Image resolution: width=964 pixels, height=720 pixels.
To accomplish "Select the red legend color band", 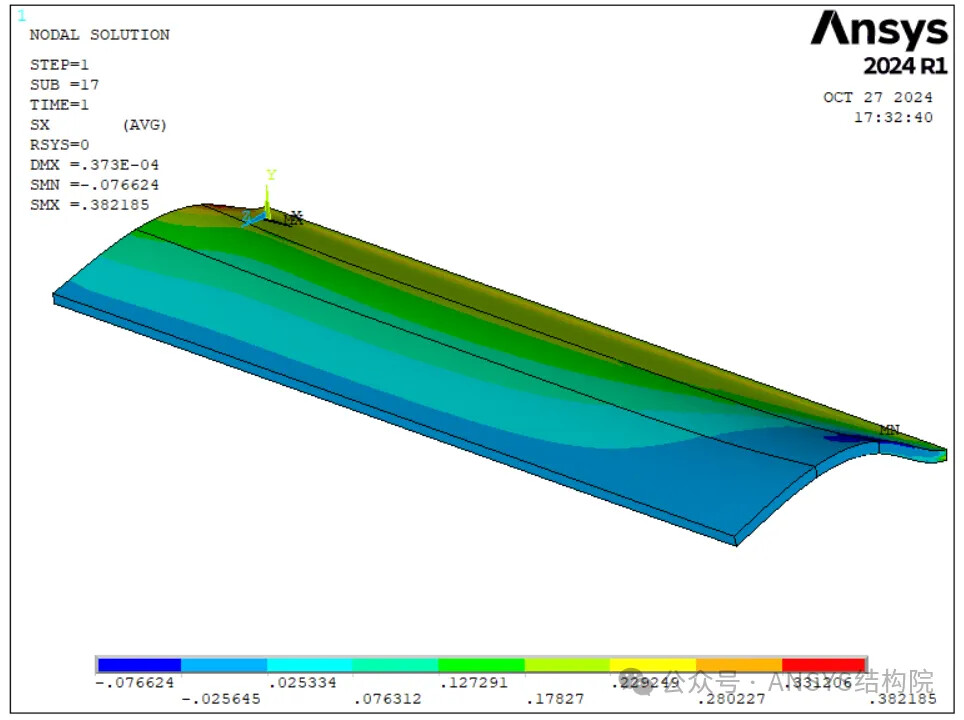I will coord(824,665).
